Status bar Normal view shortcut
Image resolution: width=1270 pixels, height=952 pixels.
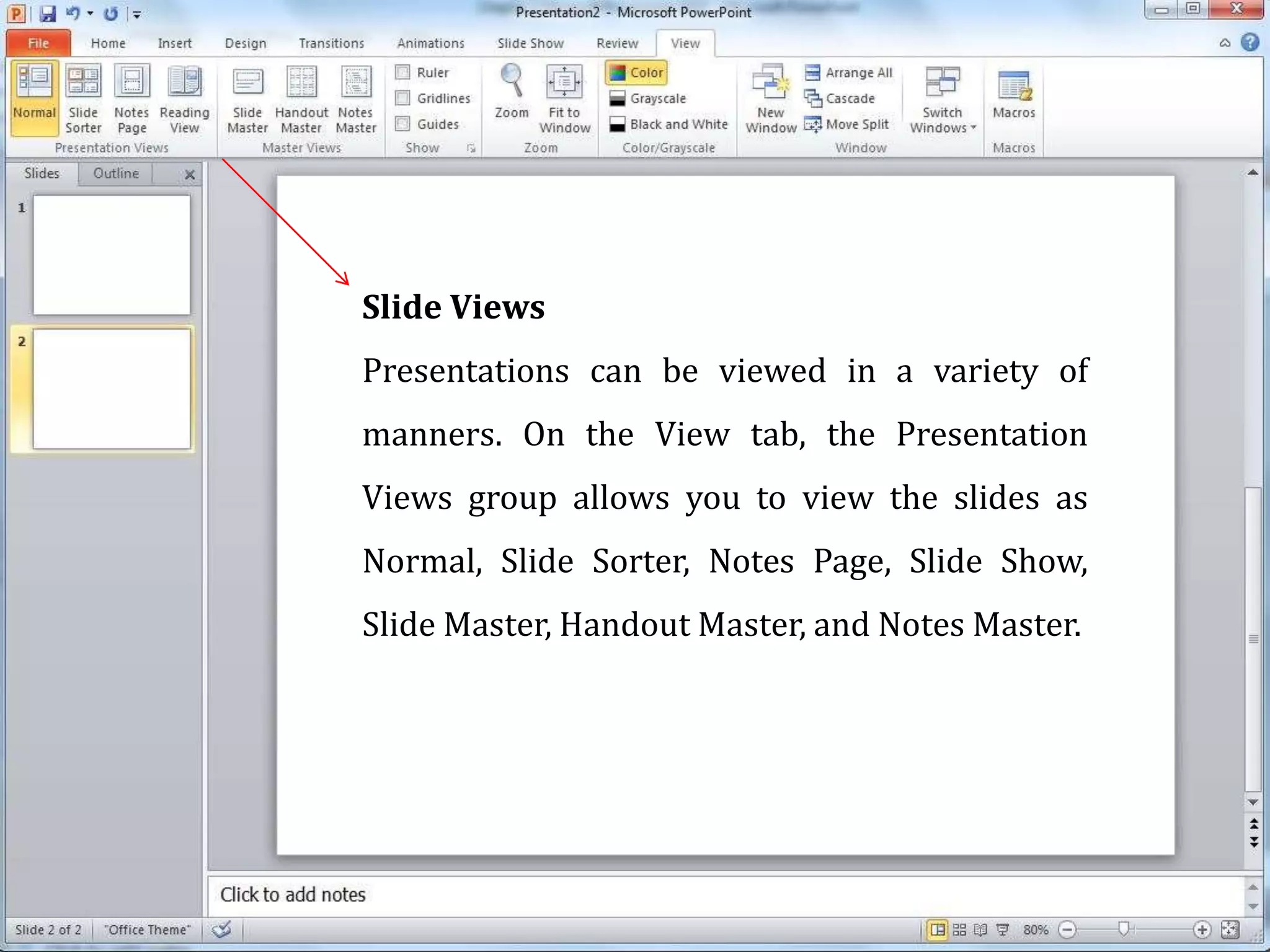click(x=938, y=930)
